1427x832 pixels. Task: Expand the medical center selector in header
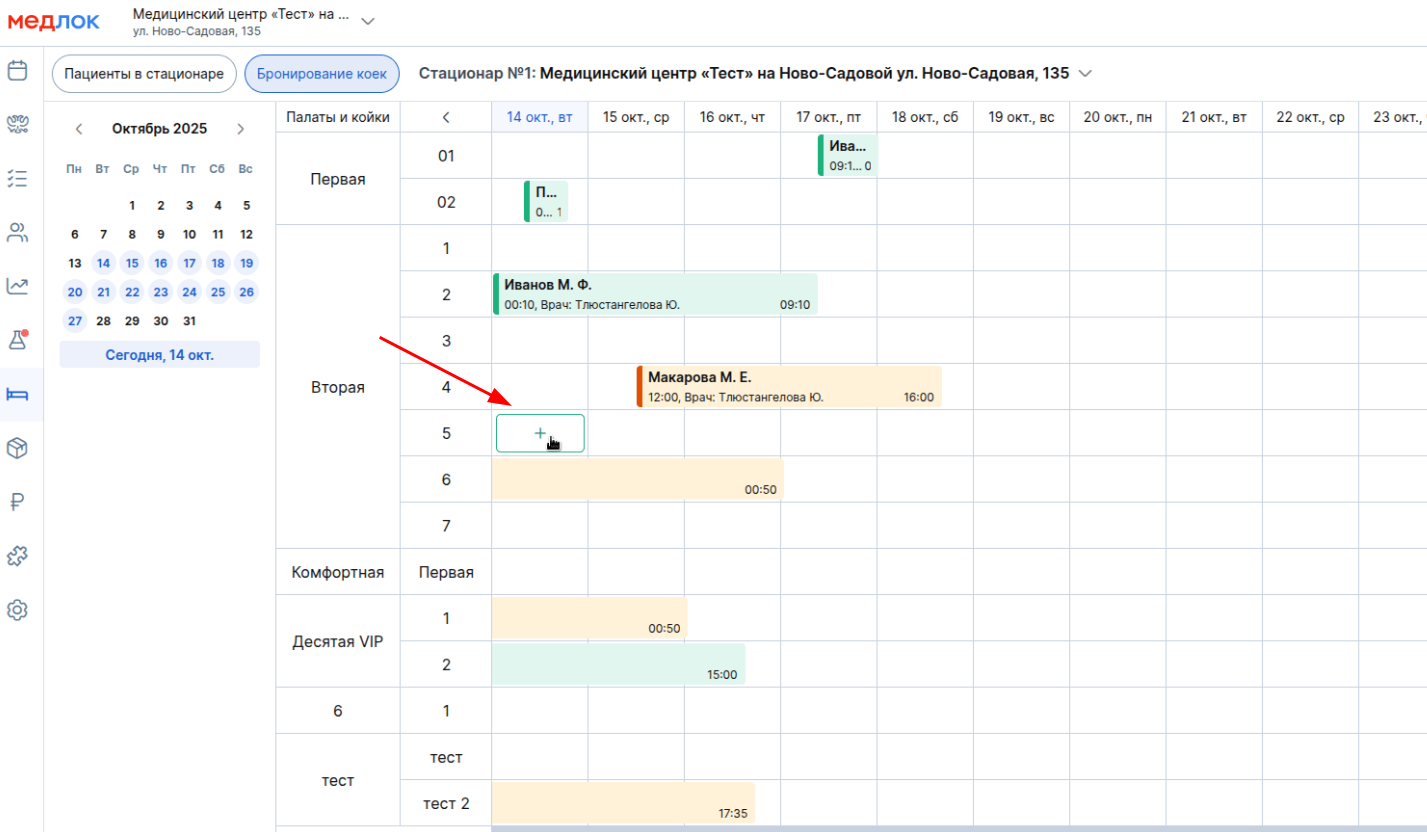(367, 21)
